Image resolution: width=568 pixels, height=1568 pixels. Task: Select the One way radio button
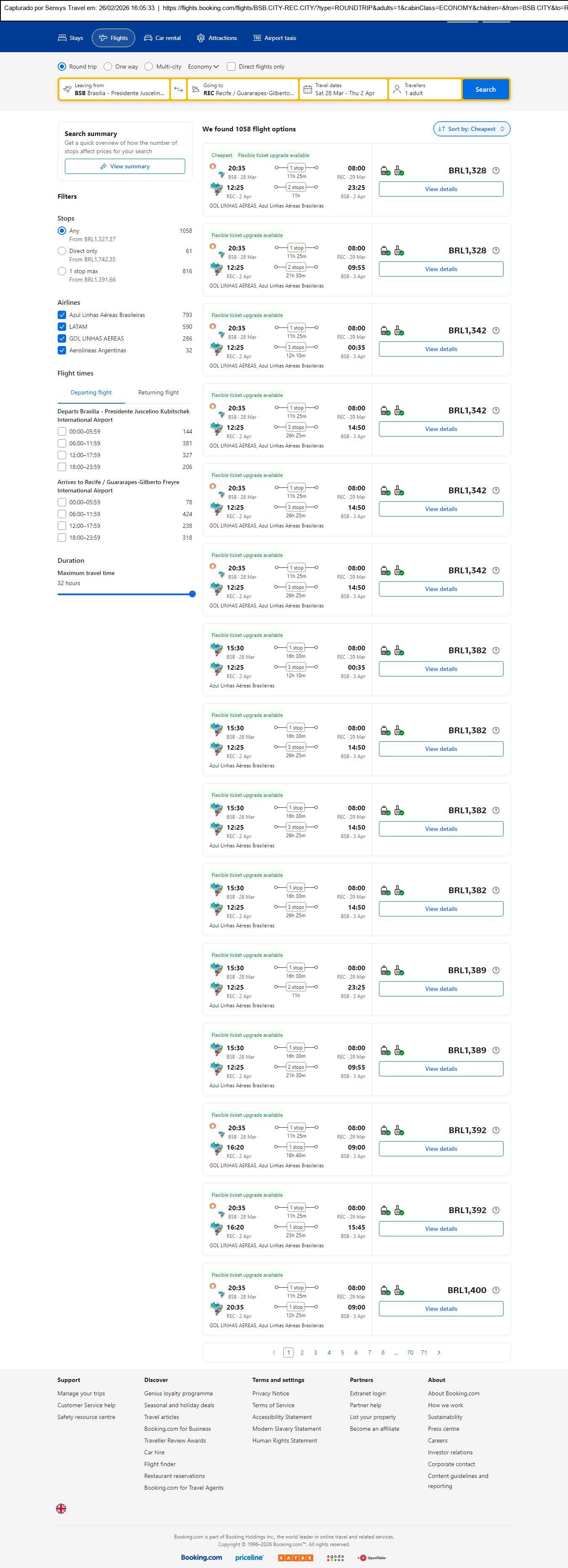tap(108, 67)
